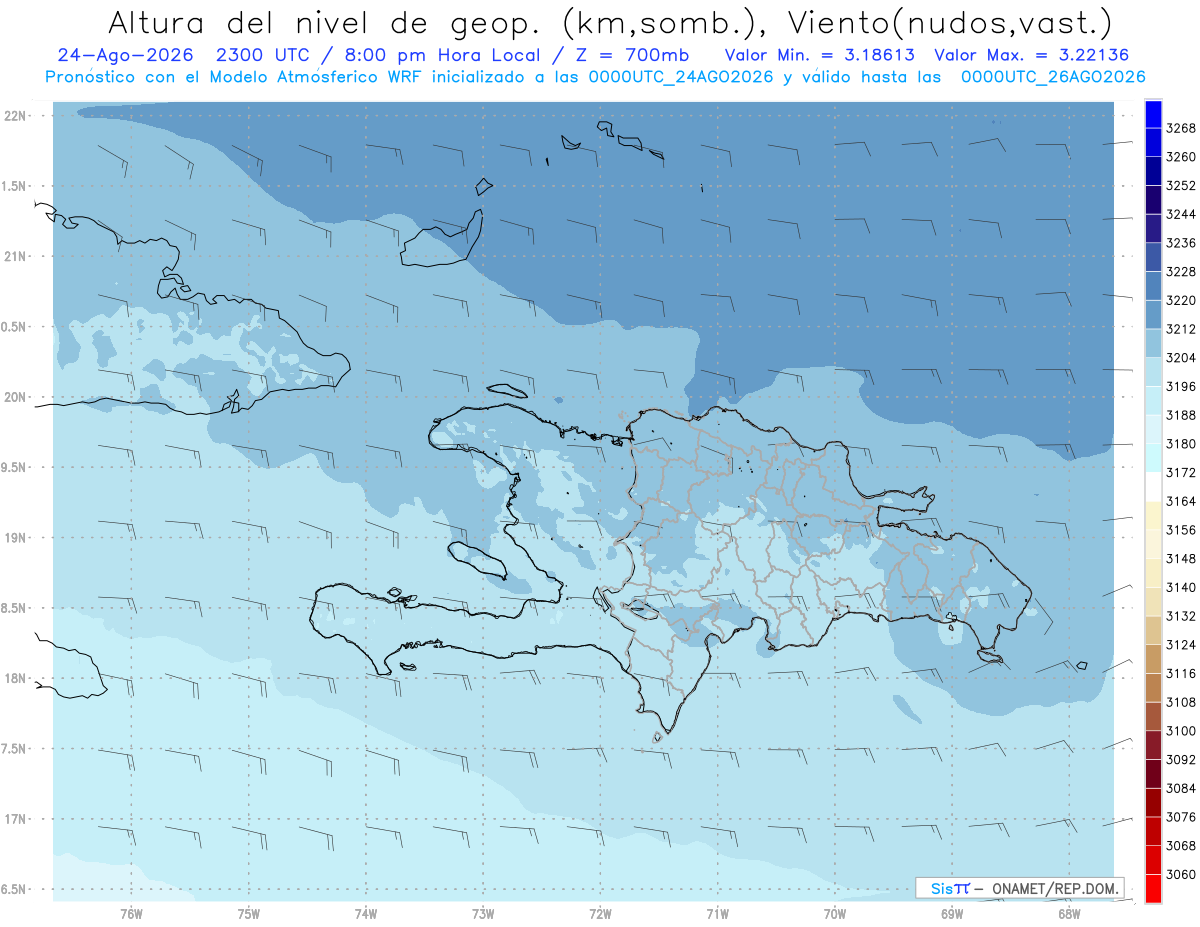Click the '3132' color bar value
Image resolution: width=1200 pixels, height=927 pixels.
click(1181, 616)
